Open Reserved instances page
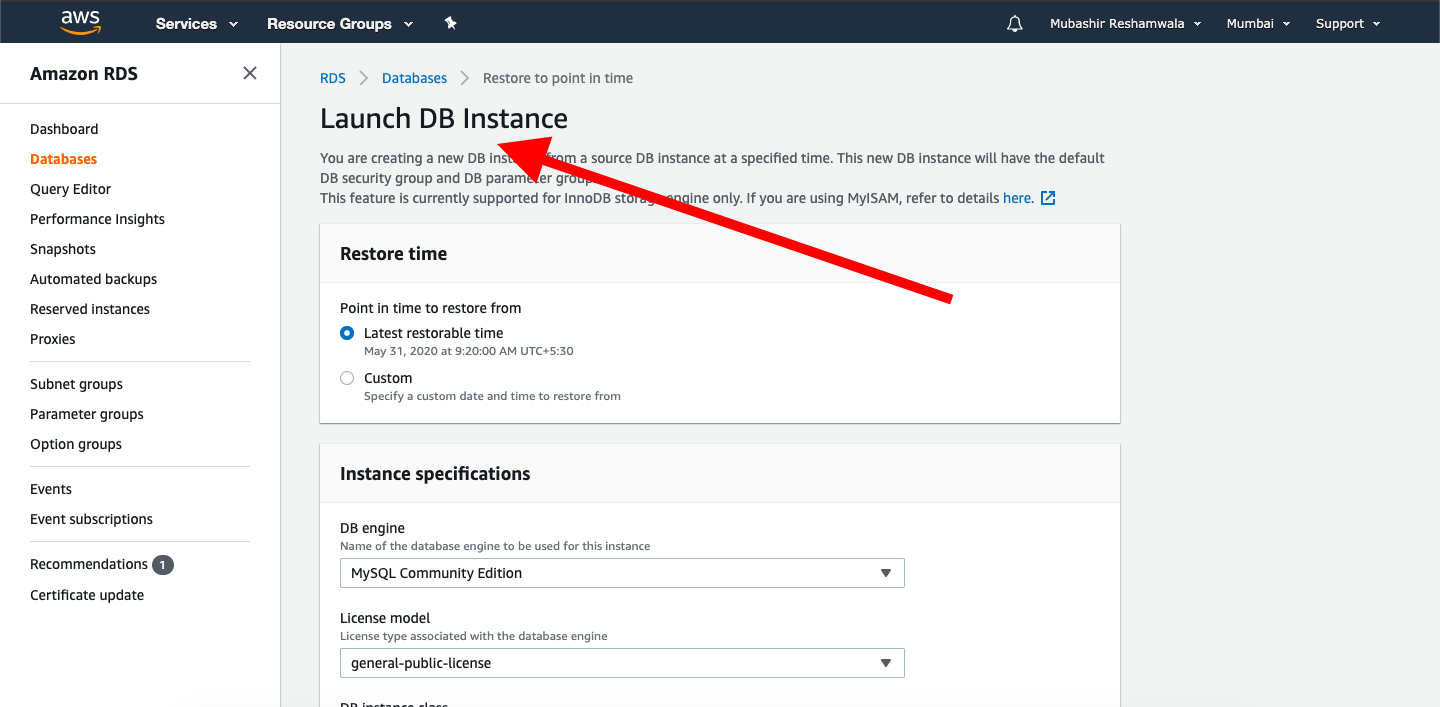This screenshot has width=1440, height=707. coord(90,309)
